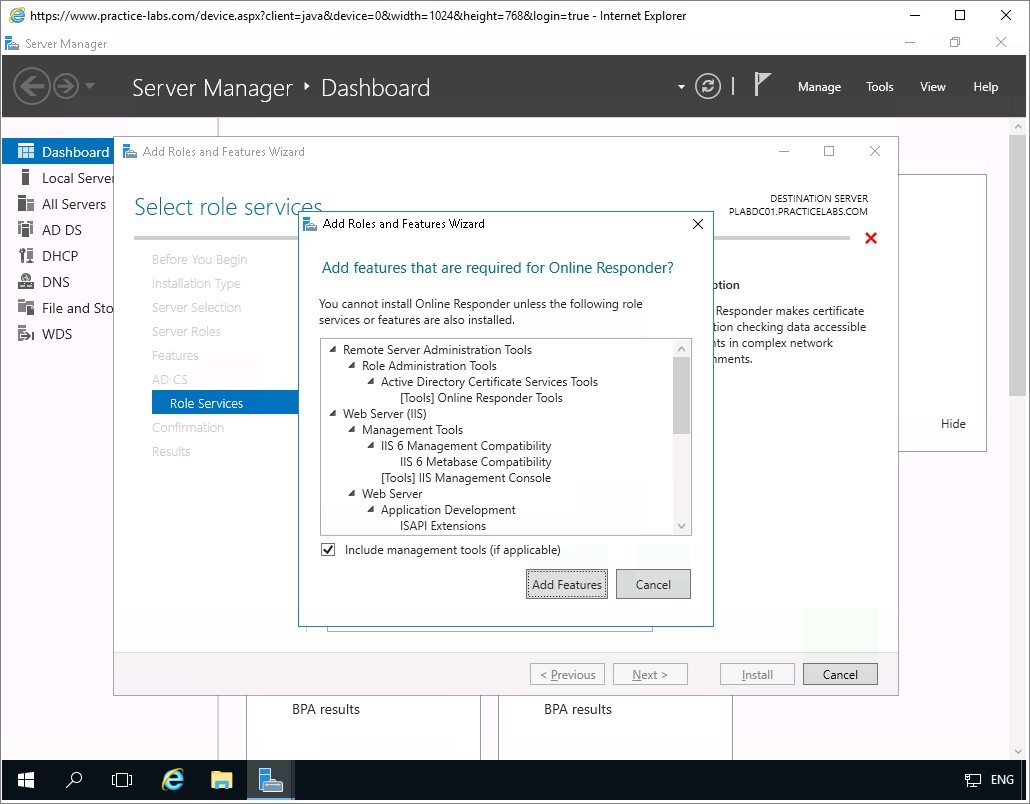Open Task View from the taskbar
The width and height of the screenshot is (1030, 804).
click(122, 780)
